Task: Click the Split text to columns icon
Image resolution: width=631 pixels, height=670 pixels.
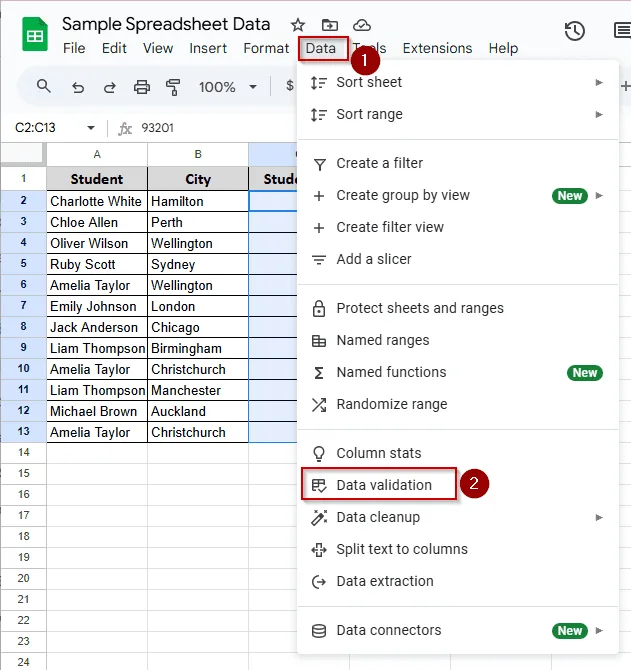Action: click(319, 550)
